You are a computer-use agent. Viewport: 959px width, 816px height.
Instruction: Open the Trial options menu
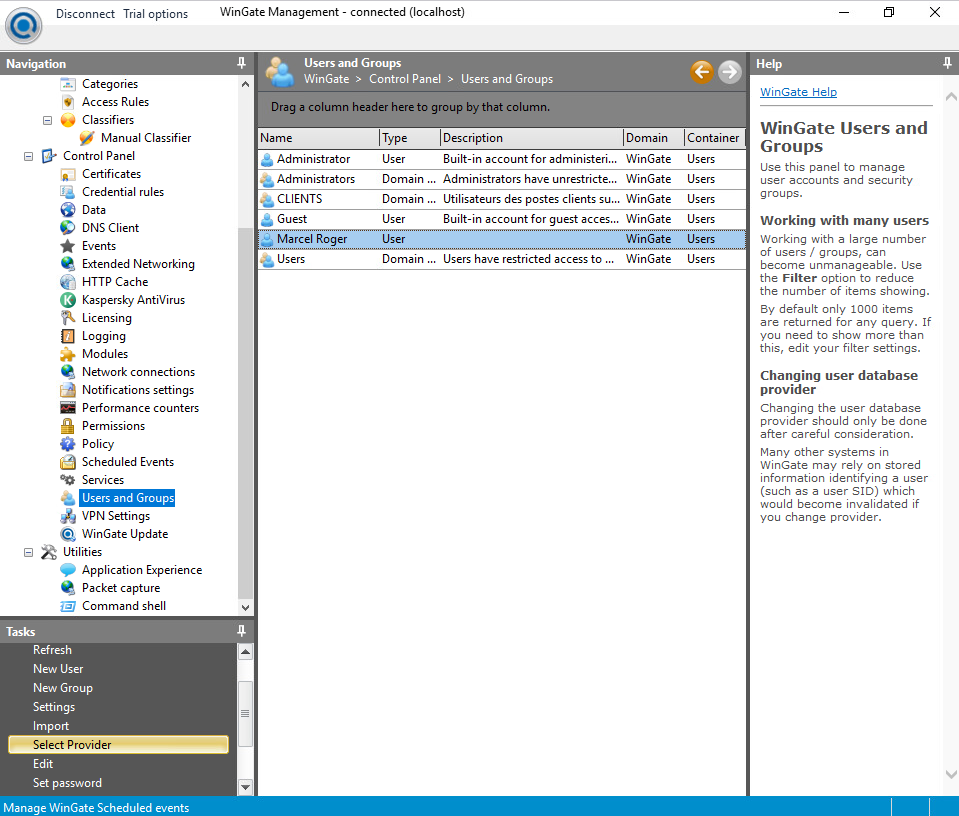pos(155,14)
